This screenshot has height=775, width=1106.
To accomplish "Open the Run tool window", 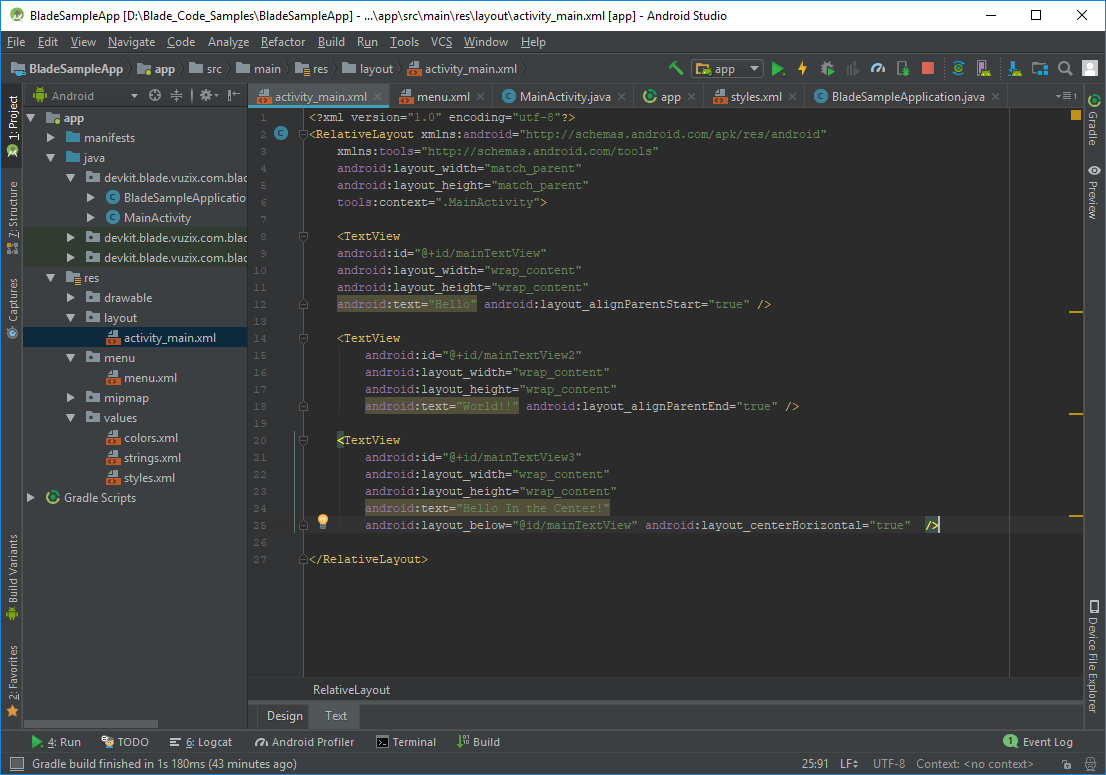I will pos(56,742).
